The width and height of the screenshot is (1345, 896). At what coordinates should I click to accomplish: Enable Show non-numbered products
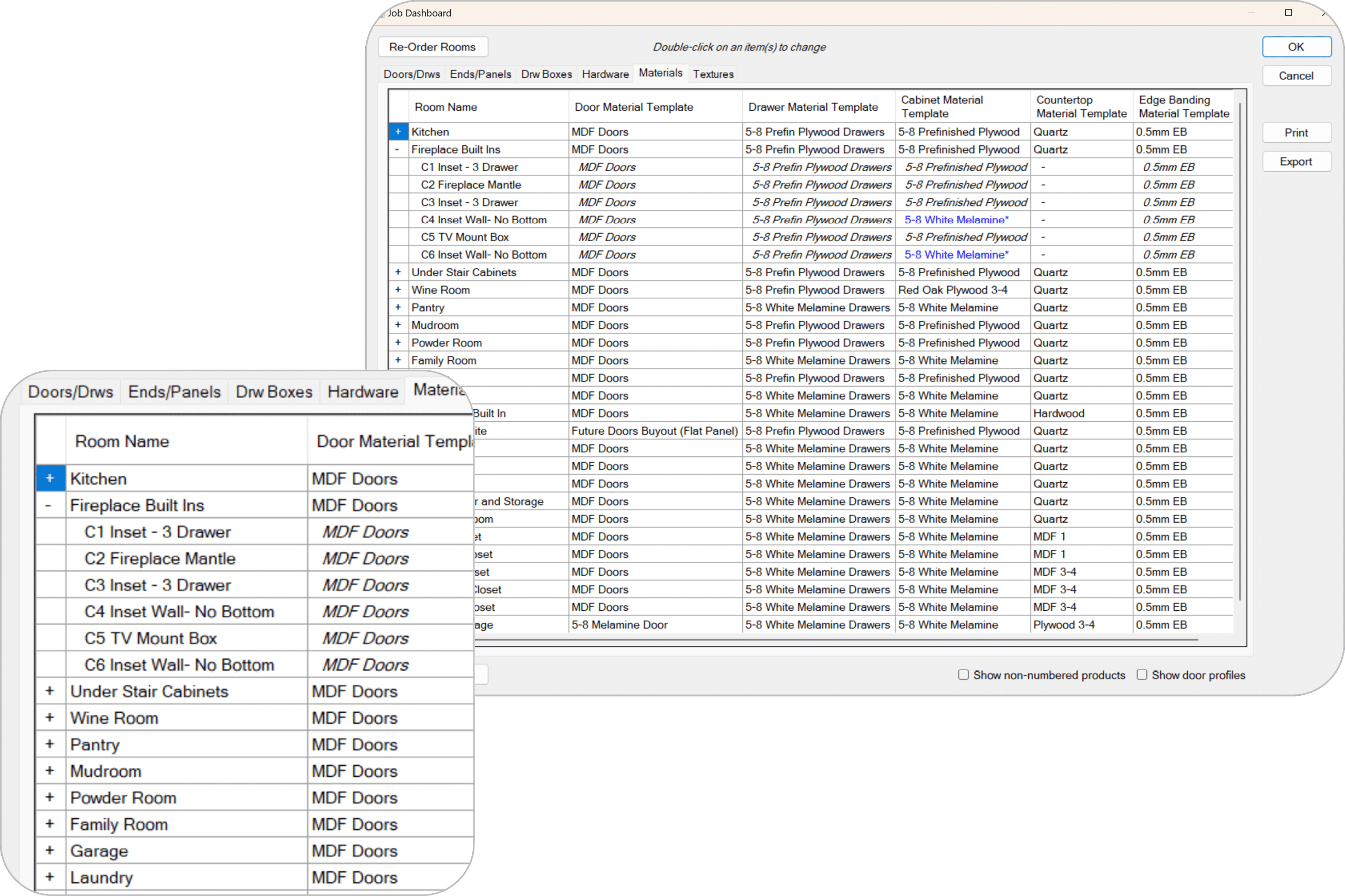[x=963, y=675]
